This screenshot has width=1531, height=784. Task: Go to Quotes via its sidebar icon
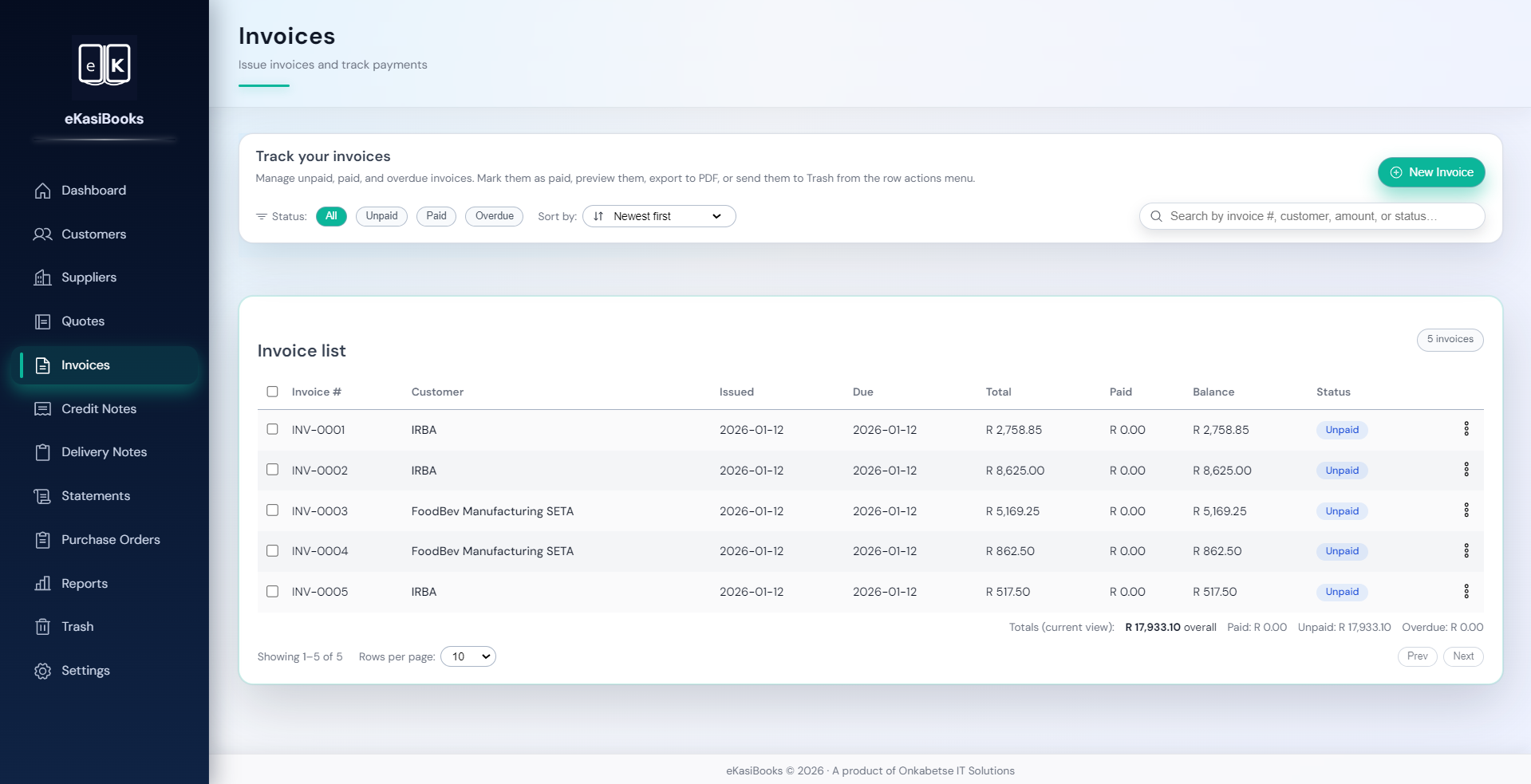point(42,321)
